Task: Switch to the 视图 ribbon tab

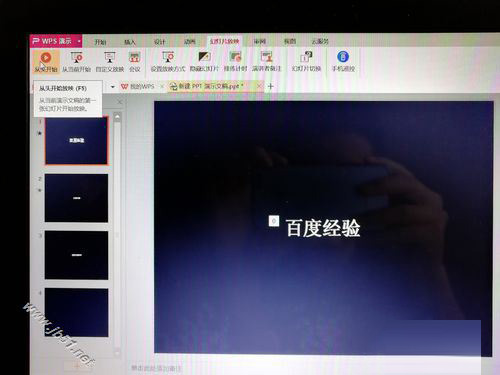Action: (x=289, y=41)
